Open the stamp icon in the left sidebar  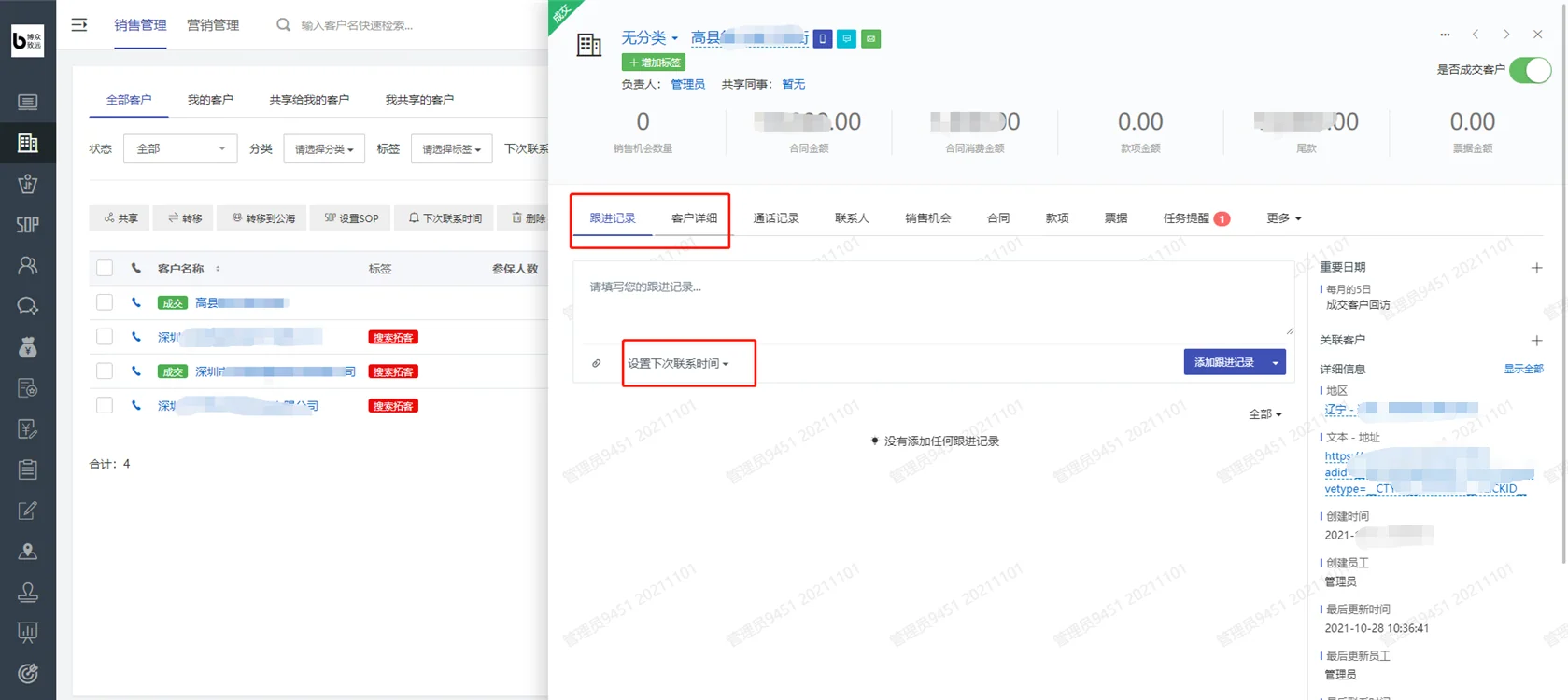(28, 592)
